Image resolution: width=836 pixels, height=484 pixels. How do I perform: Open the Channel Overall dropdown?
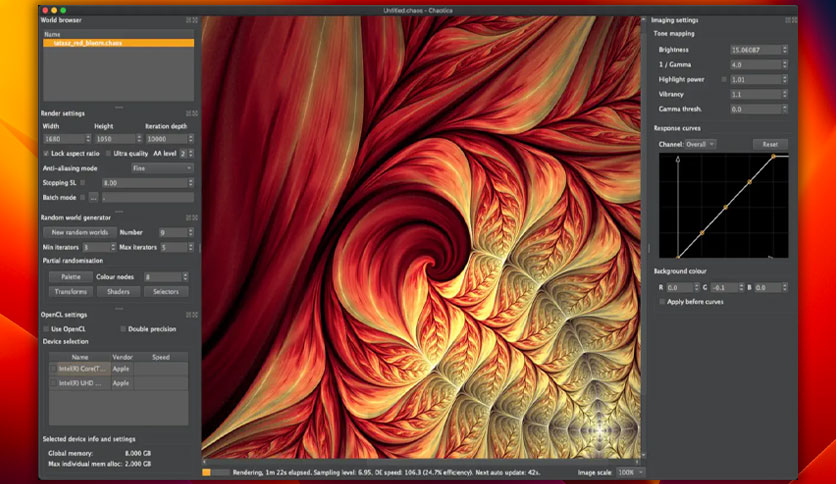coord(700,144)
